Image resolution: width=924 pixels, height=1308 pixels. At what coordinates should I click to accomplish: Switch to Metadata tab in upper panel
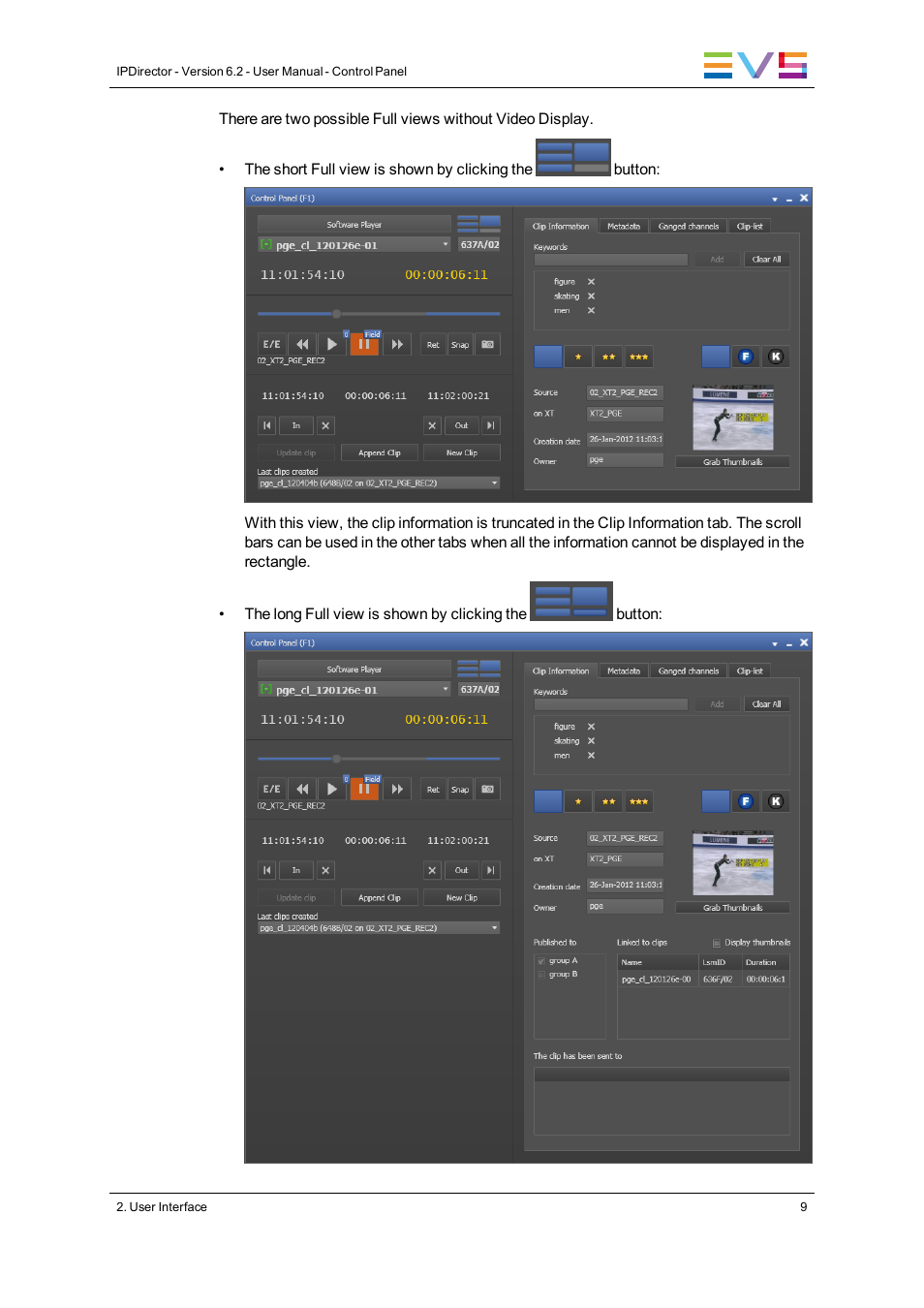click(x=624, y=227)
